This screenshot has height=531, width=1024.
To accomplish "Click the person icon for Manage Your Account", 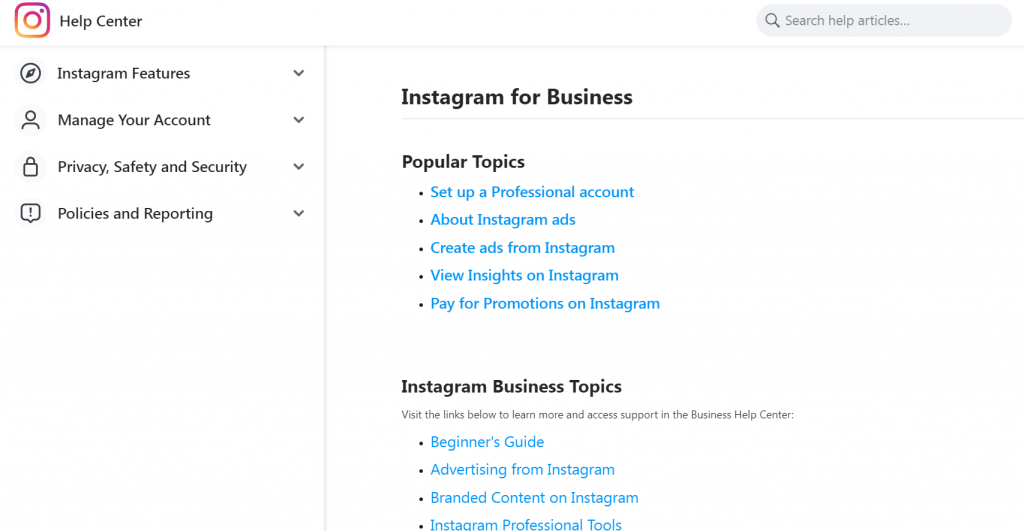I will click(31, 120).
